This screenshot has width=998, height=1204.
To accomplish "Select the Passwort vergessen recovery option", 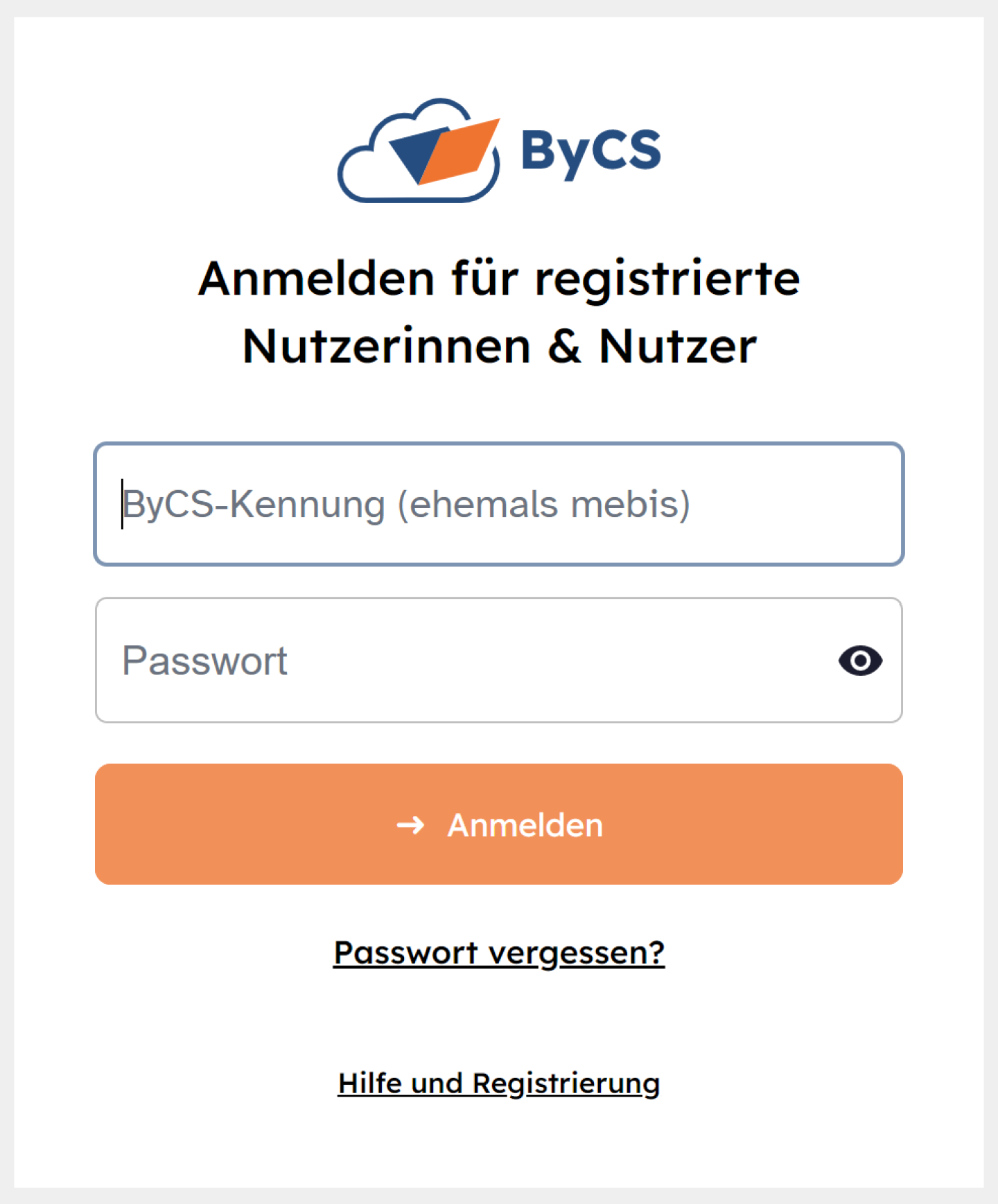I will [x=498, y=952].
